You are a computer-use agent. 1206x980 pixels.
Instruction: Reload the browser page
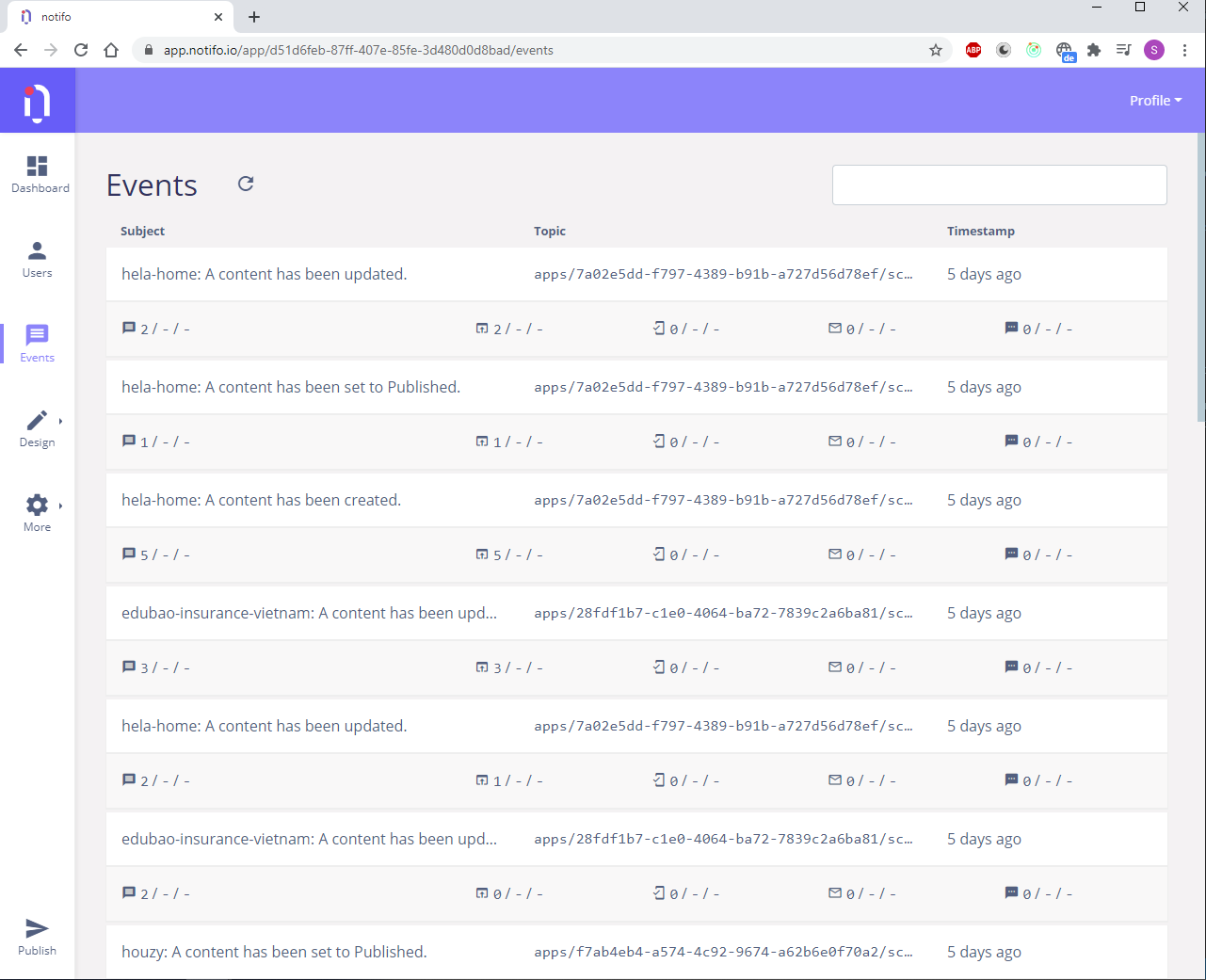point(81,50)
